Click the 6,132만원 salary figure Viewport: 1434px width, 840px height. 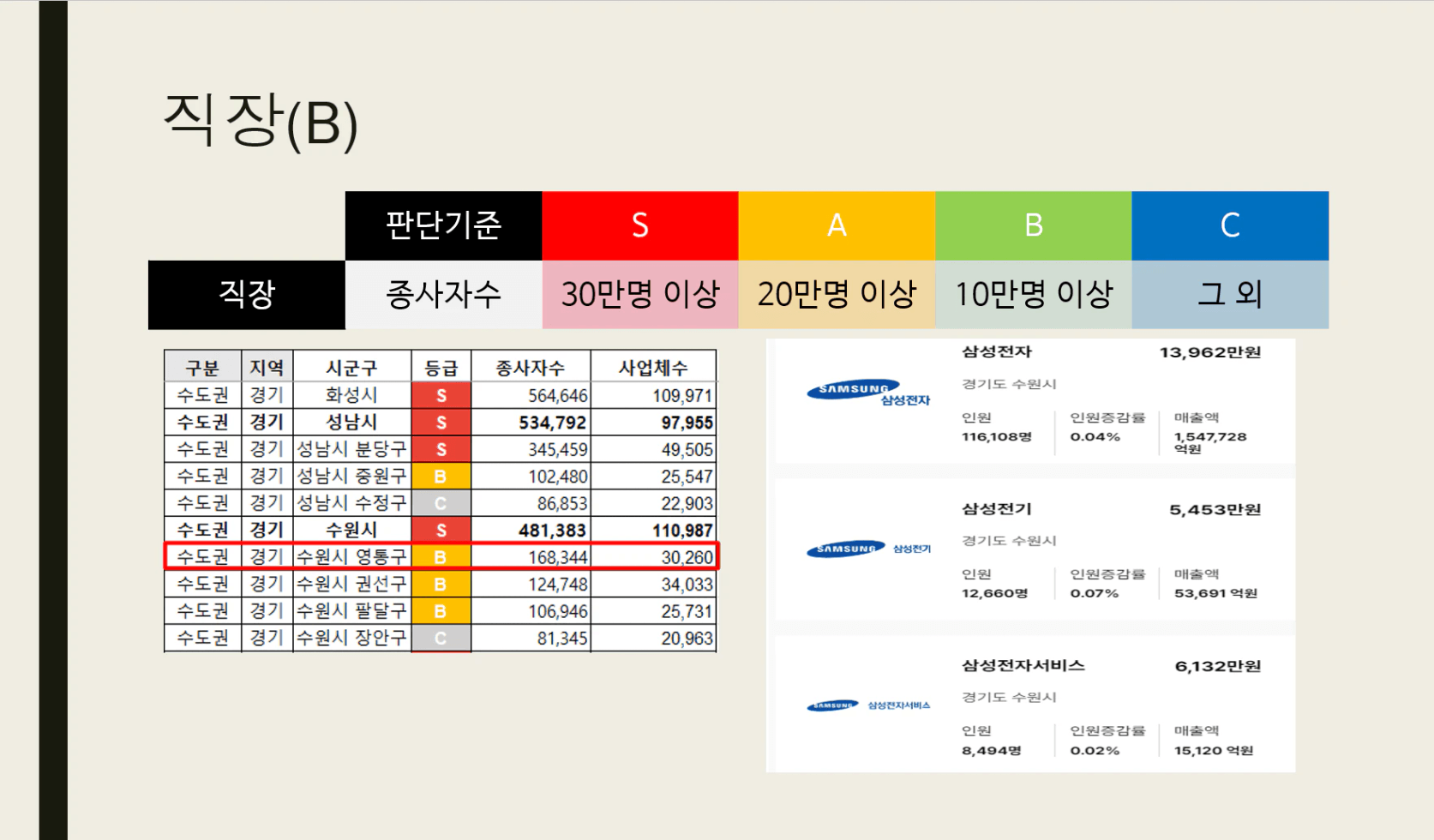[x=1217, y=666]
